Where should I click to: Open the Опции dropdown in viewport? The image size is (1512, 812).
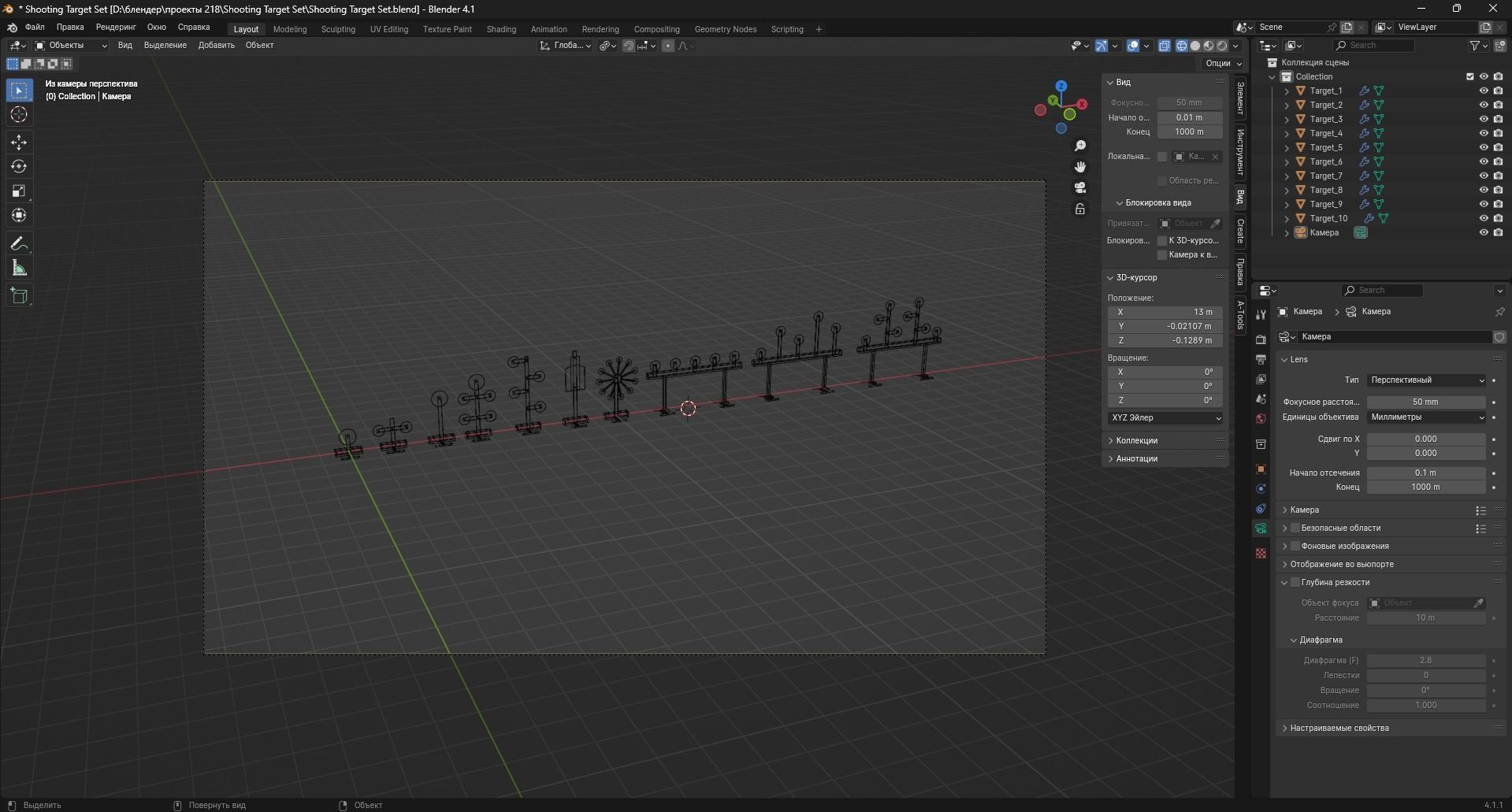click(1223, 64)
